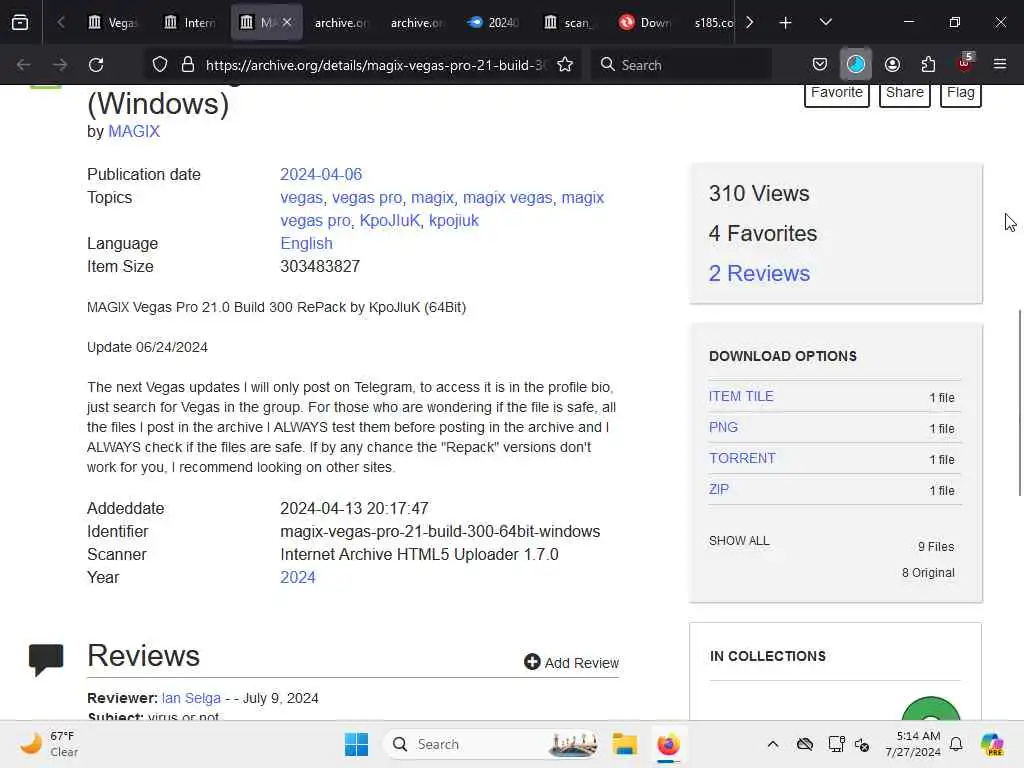
Task: Close the active MAGIX tab
Action: click(x=287, y=22)
